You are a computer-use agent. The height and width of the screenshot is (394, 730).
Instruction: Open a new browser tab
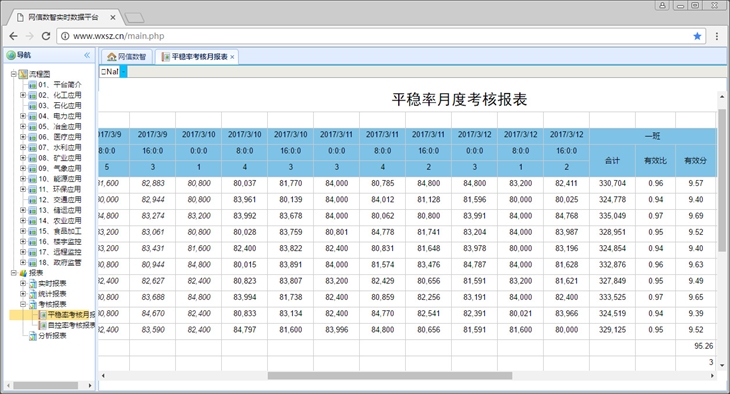pyautogui.click(x=135, y=18)
